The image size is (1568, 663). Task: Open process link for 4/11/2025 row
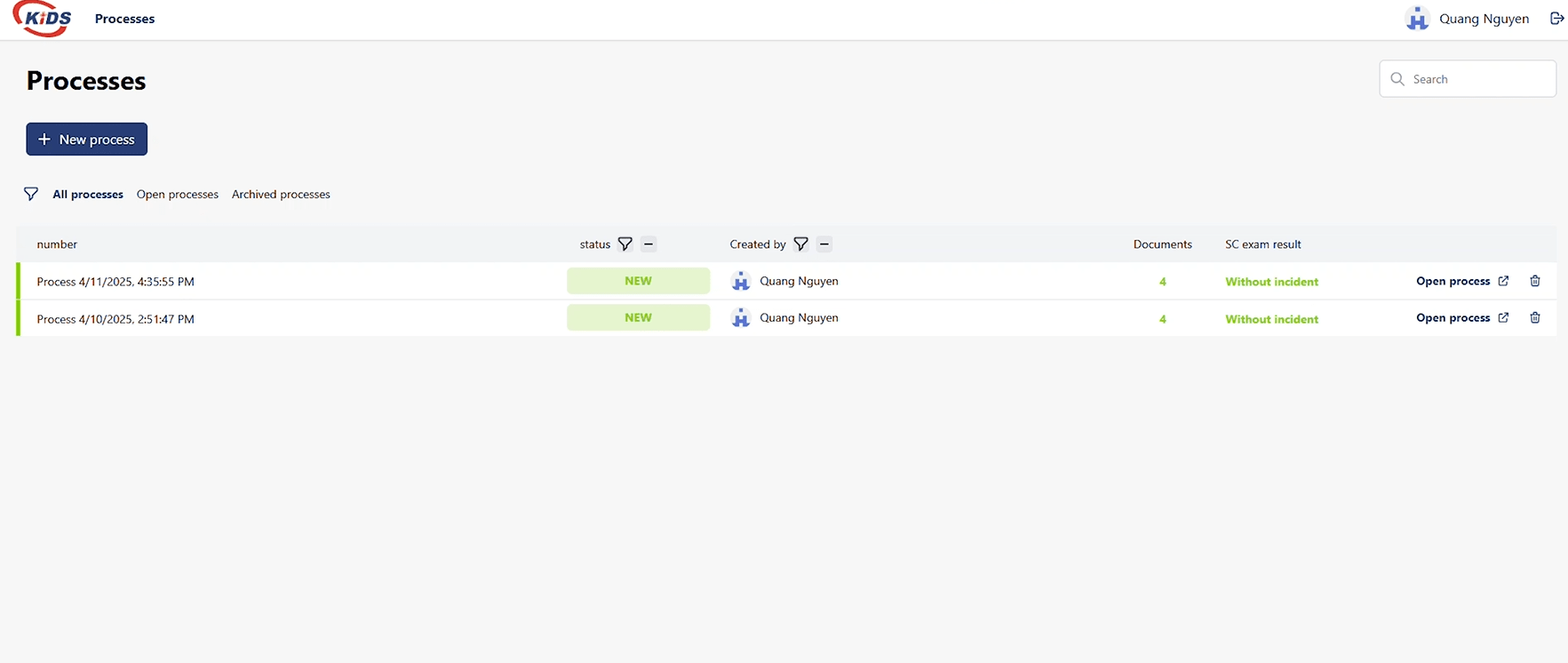(1453, 281)
